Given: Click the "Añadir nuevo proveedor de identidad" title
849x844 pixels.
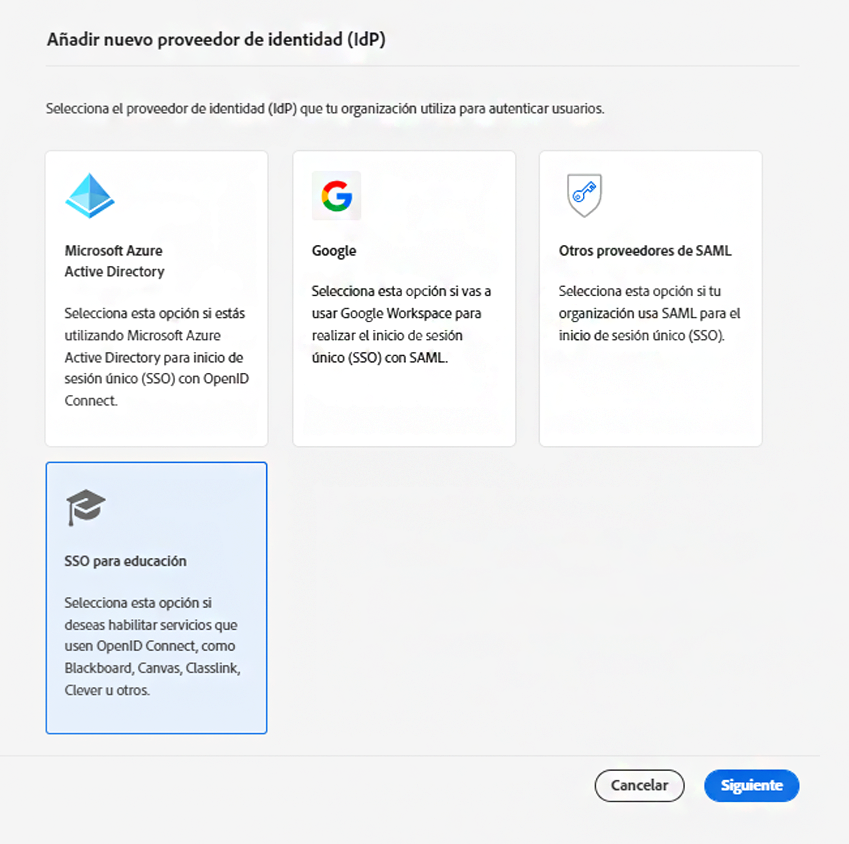Looking at the screenshot, I should tap(216, 40).
